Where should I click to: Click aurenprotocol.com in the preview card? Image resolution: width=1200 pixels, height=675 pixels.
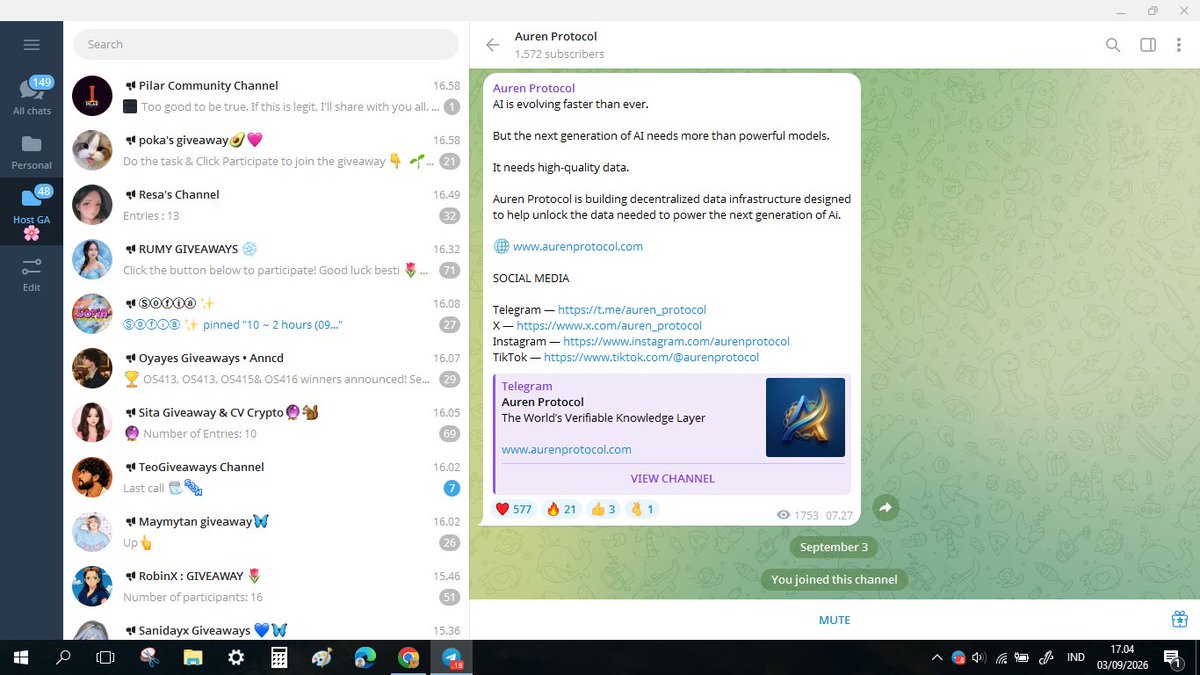(x=566, y=449)
